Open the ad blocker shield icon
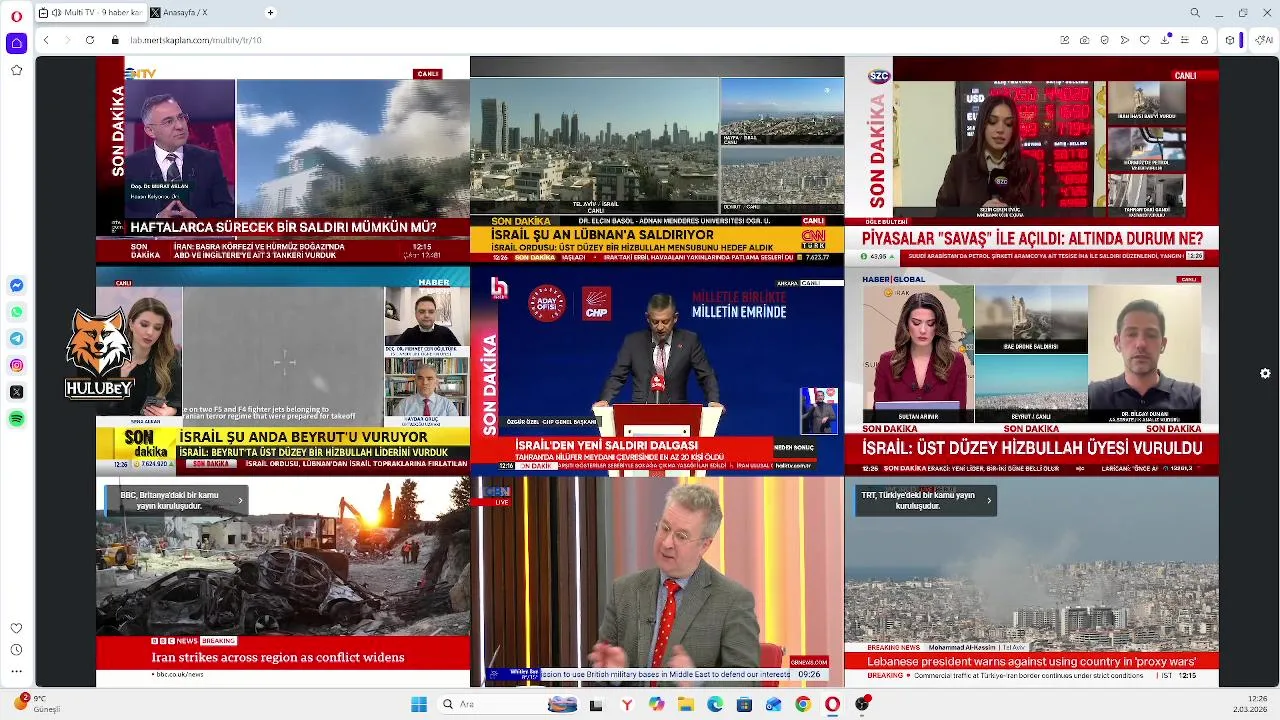 point(1105,40)
